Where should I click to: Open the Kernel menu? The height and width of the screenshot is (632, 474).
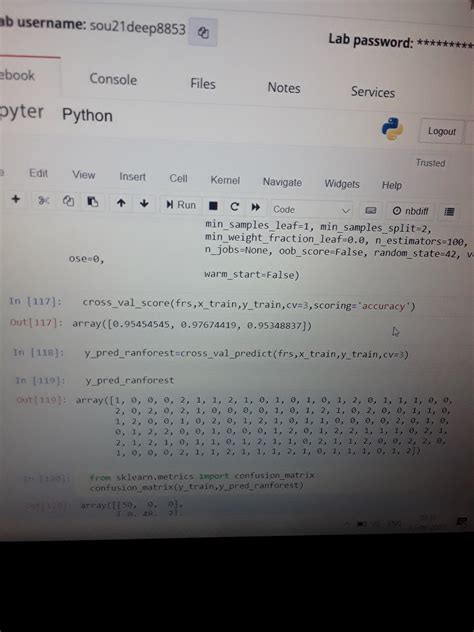pos(225,180)
